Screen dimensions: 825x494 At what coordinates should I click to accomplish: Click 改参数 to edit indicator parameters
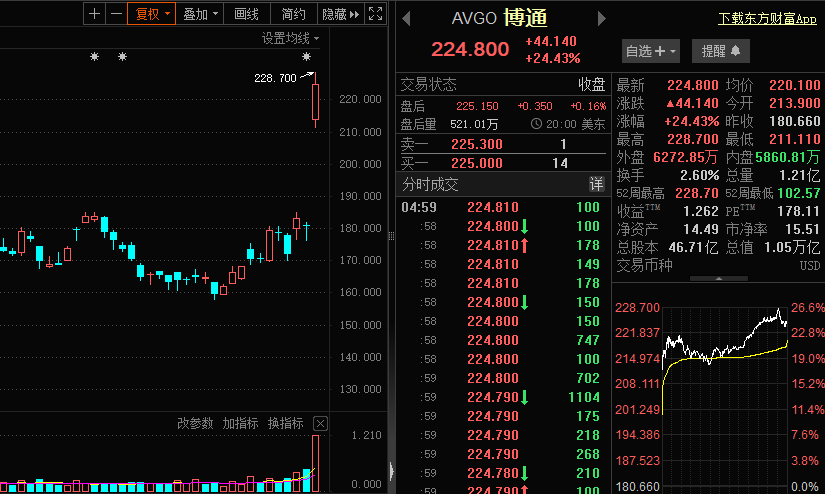(x=195, y=423)
